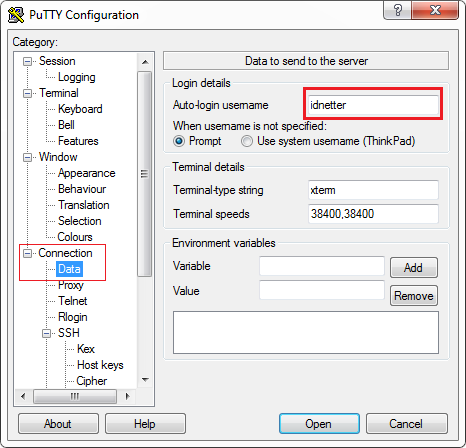
Task: Open the Proxy category
Action: (x=71, y=285)
